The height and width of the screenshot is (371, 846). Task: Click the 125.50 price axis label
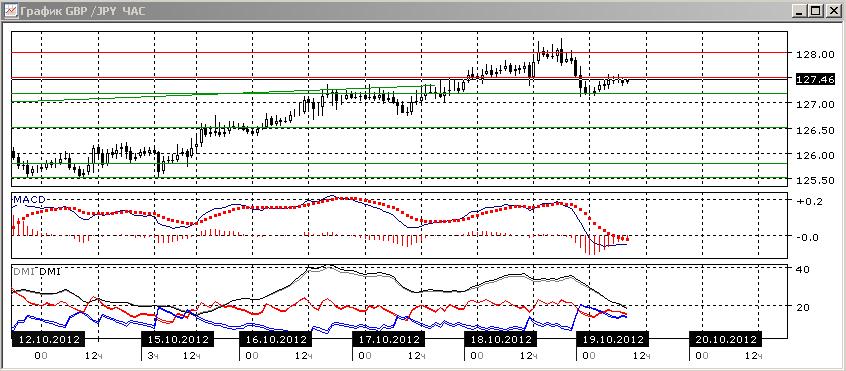pos(815,180)
